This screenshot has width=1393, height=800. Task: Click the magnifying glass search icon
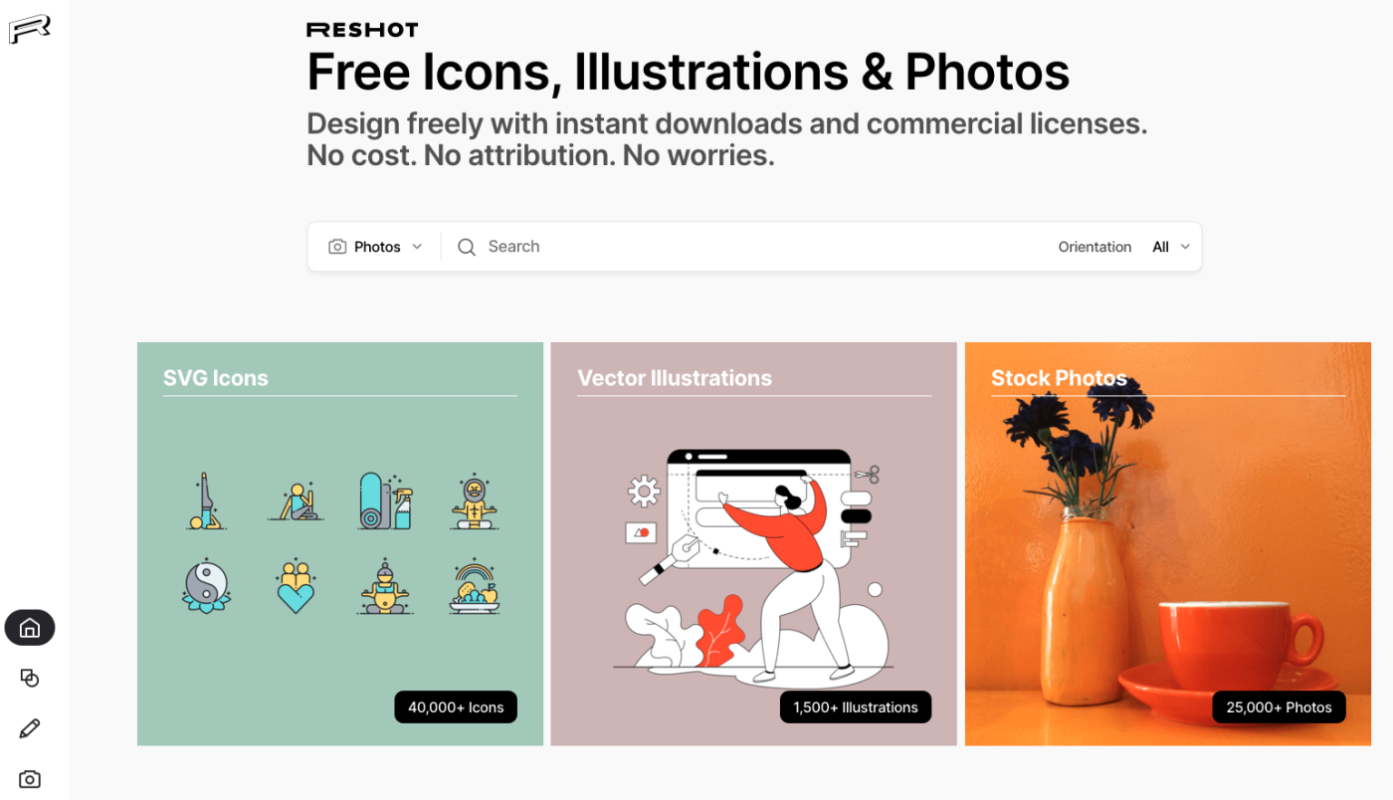(x=466, y=247)
